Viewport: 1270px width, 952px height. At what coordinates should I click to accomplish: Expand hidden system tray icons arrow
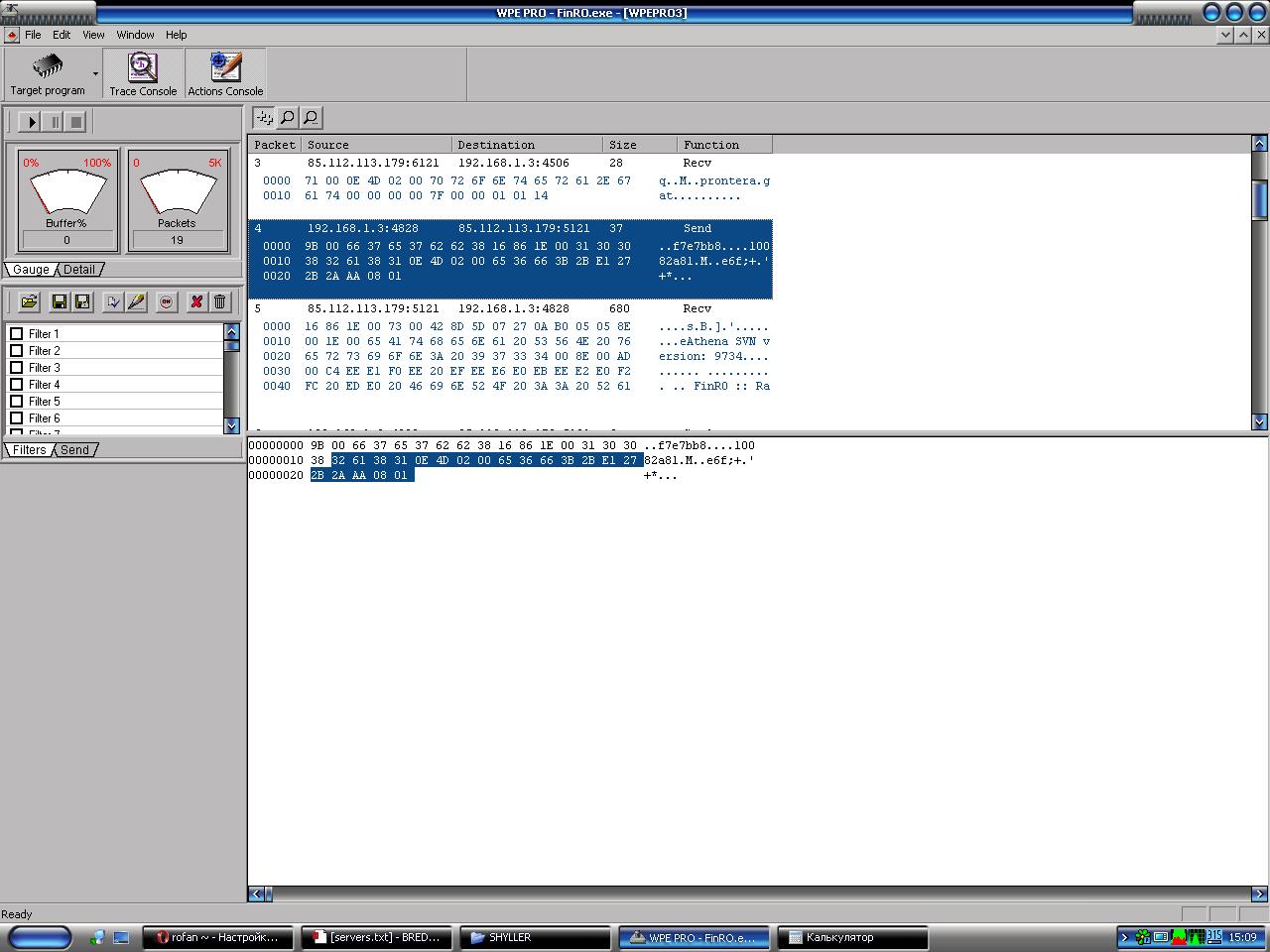point(1124,937)
